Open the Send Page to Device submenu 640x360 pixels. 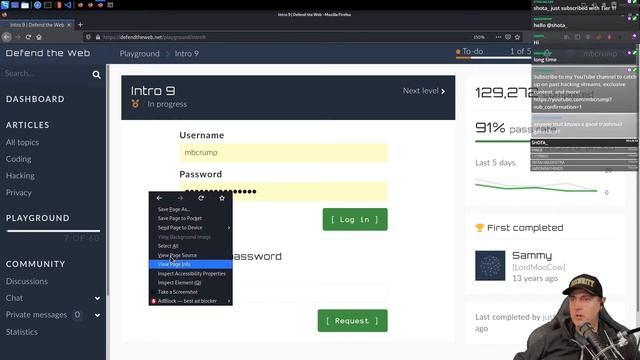point(191,228)
